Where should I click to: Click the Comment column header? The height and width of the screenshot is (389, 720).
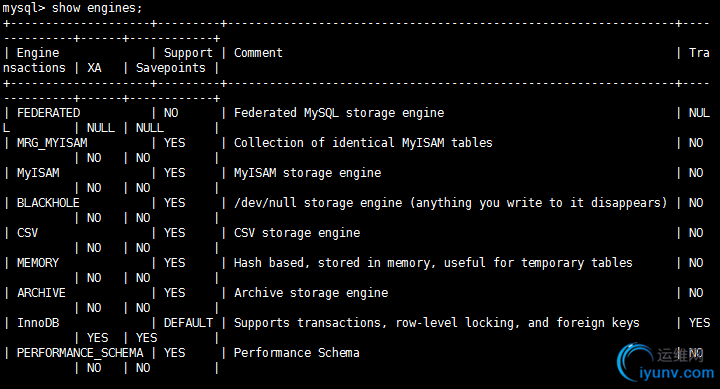click(258, 53)
